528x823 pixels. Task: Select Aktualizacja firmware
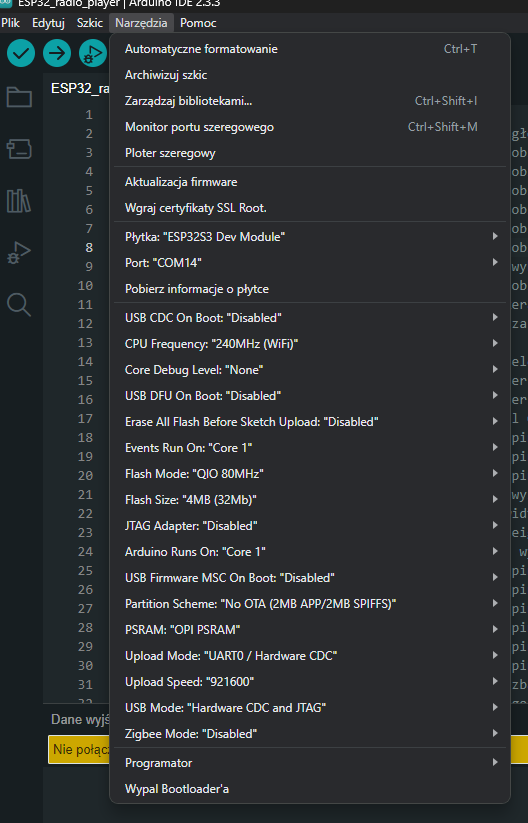point(310,182)
